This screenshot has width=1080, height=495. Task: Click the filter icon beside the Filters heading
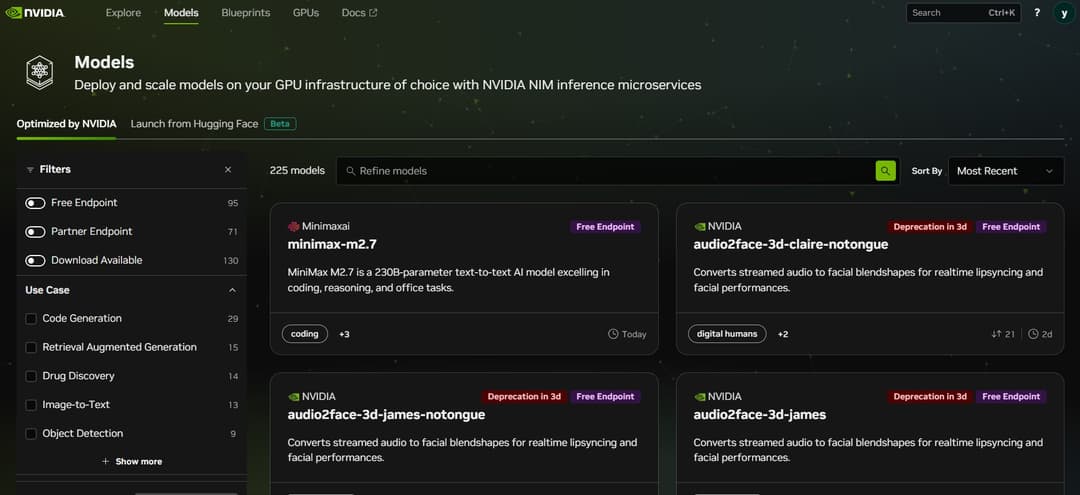pos(30,169)
